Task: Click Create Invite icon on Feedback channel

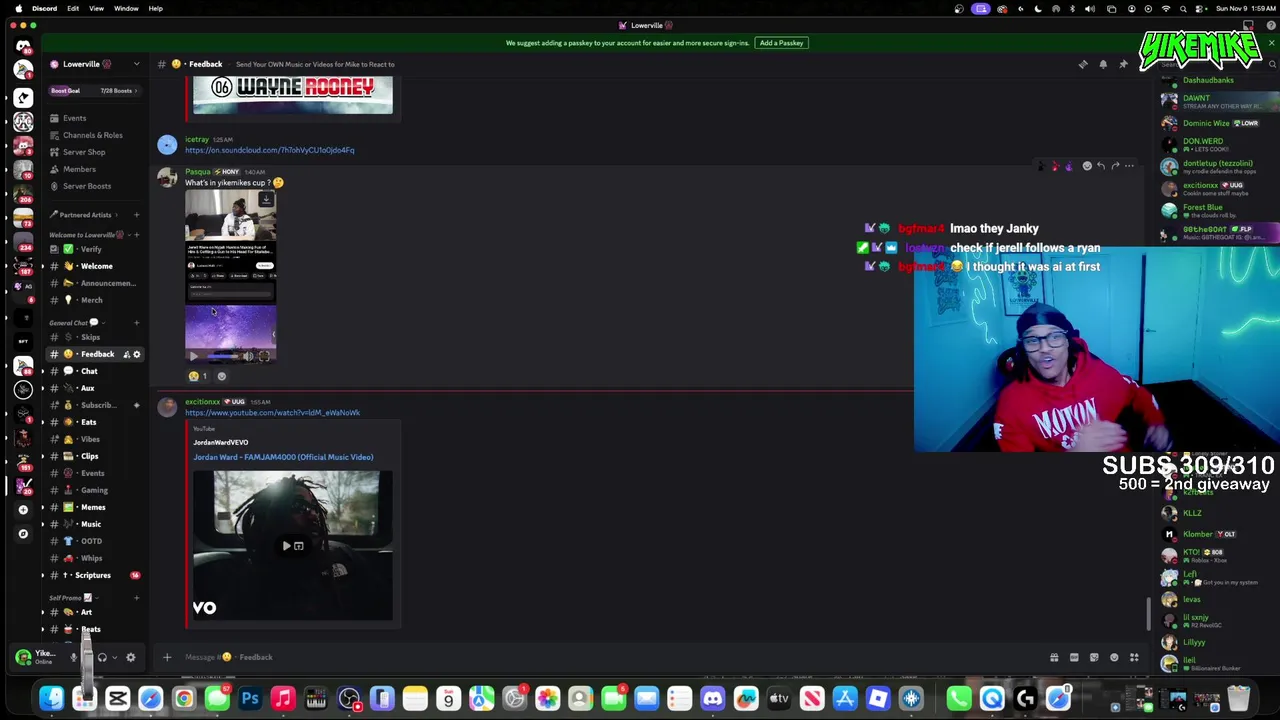Action: tap(126, 354)
